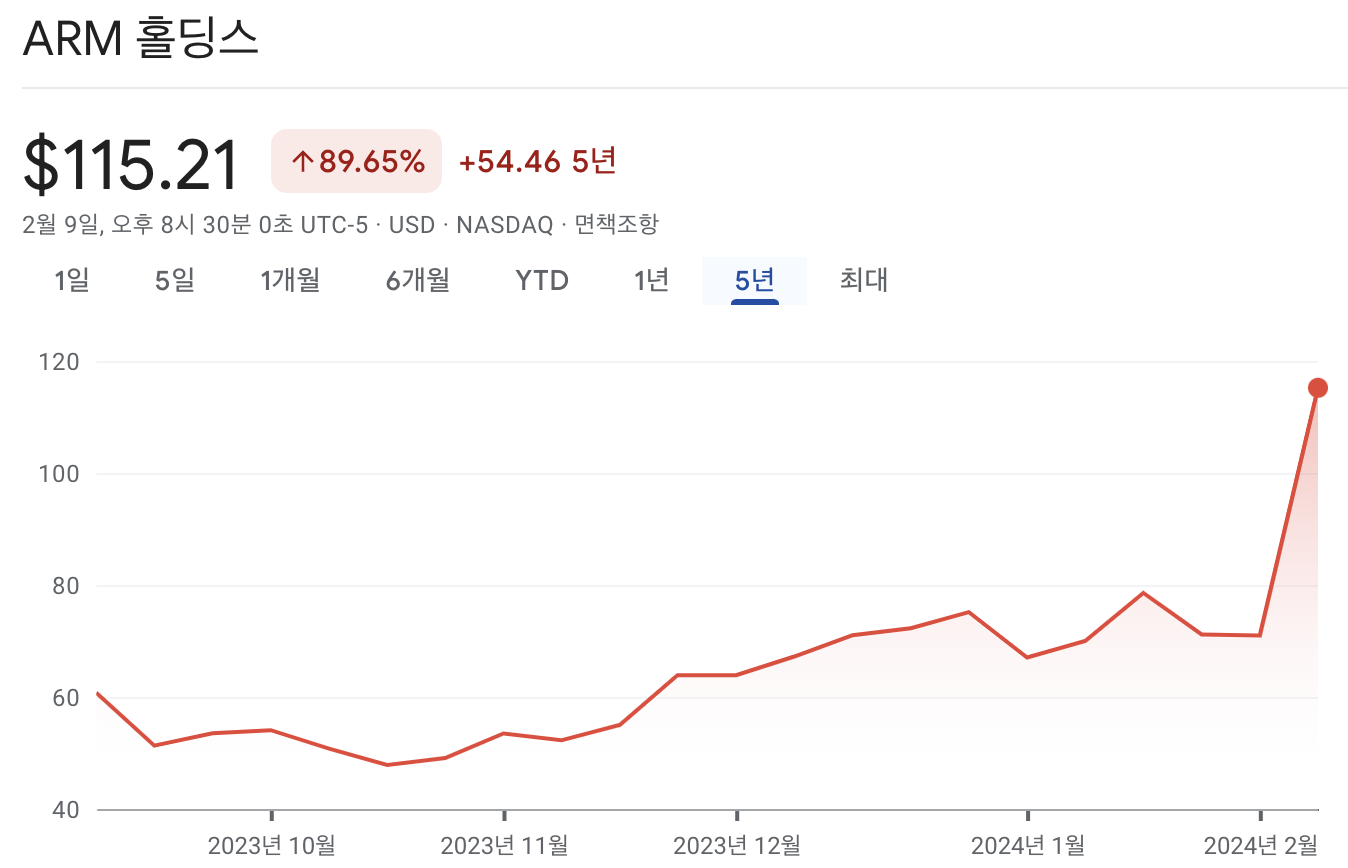View the 6개월 price history

tap(416, 281)
